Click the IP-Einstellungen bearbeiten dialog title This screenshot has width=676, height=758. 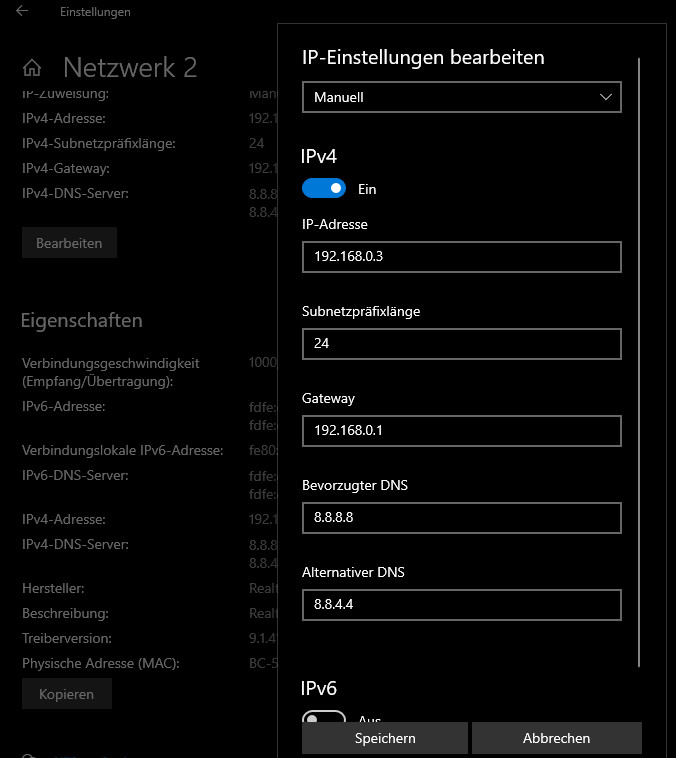(423, 57)
